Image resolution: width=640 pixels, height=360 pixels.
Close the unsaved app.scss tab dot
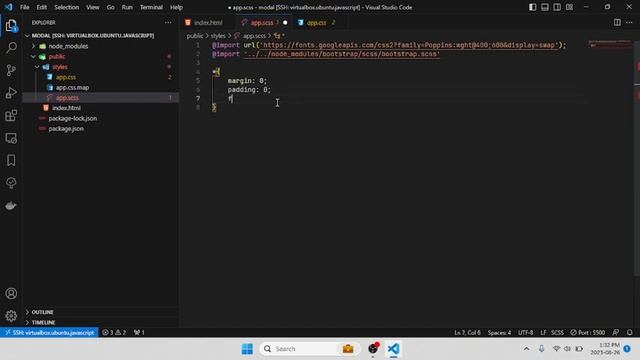[285, 23]
